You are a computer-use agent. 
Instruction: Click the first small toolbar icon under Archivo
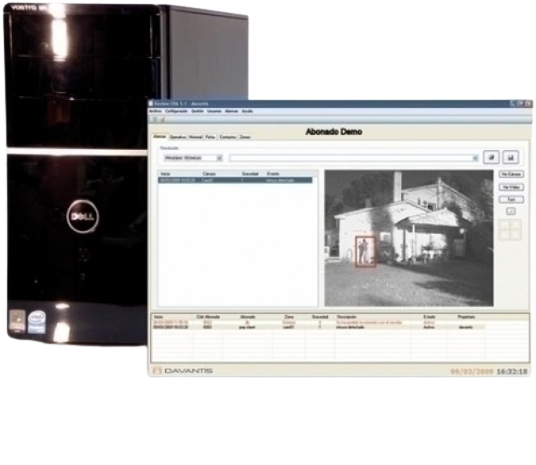[155, 119]
